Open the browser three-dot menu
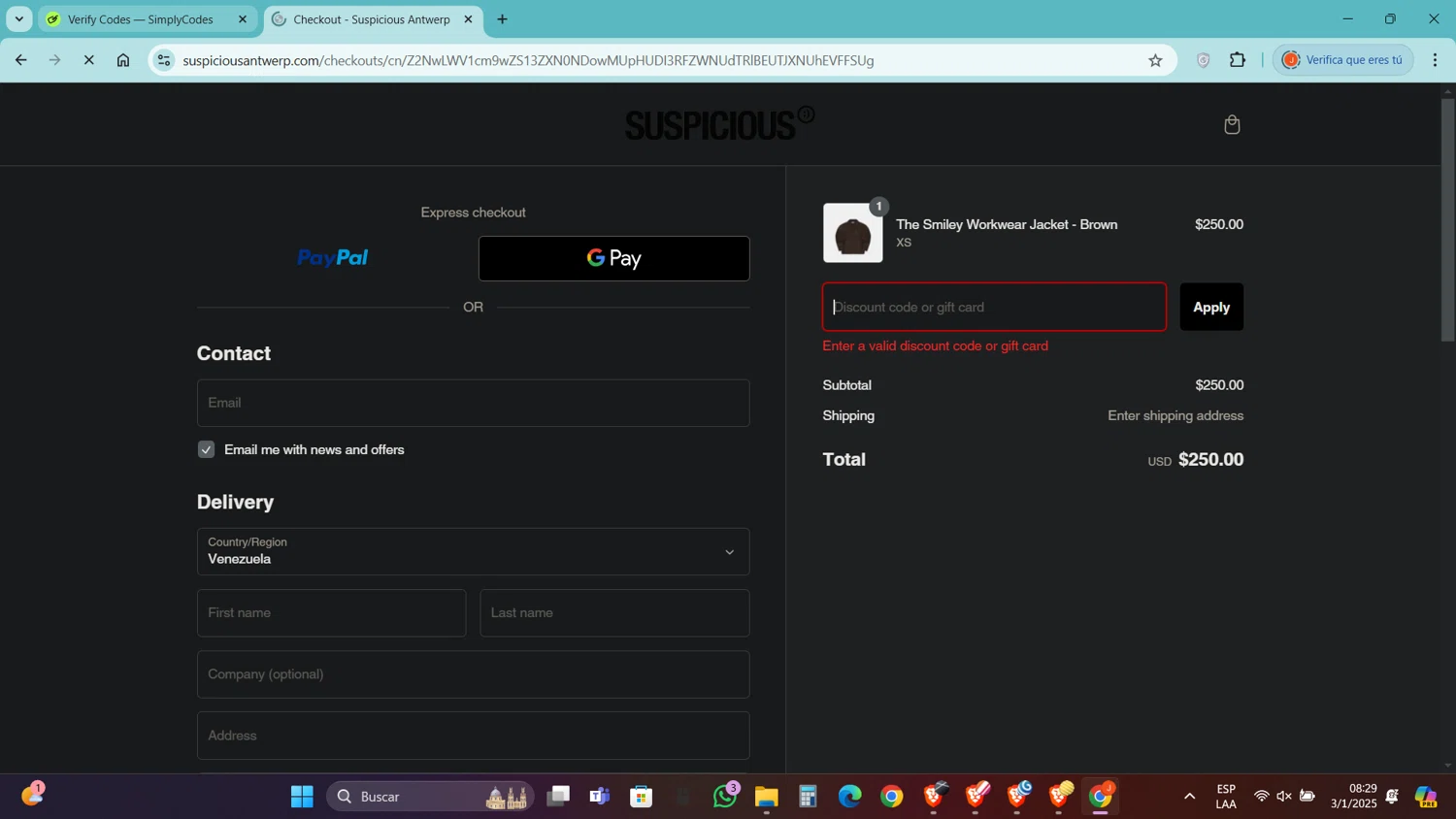 (x=1435, y=60)
